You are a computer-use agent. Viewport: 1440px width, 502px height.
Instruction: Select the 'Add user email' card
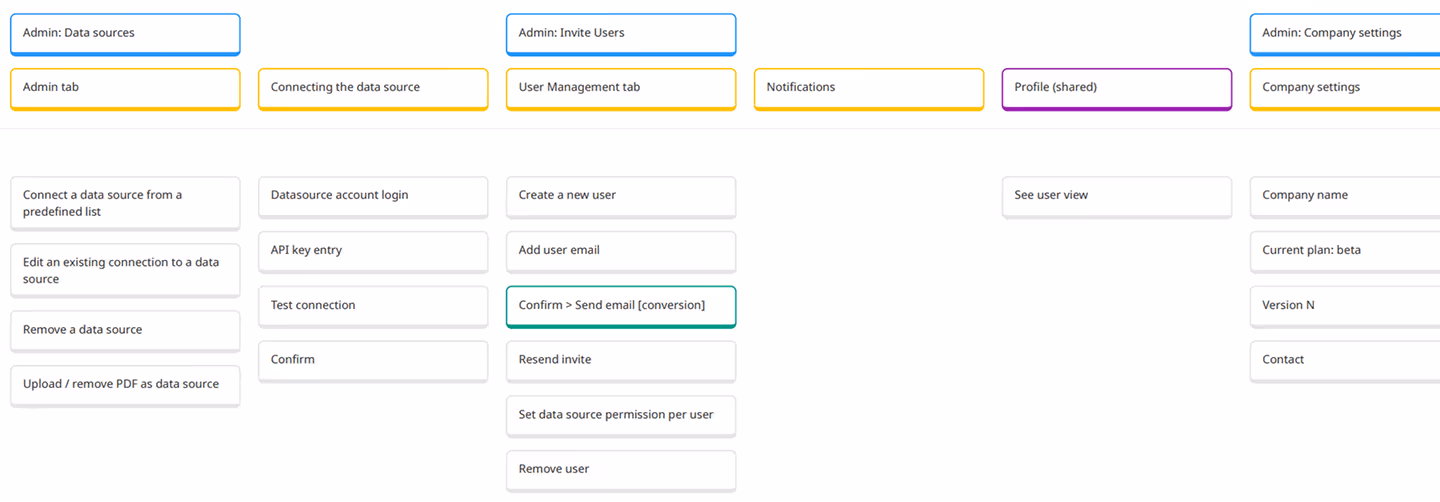click(621, 252)
